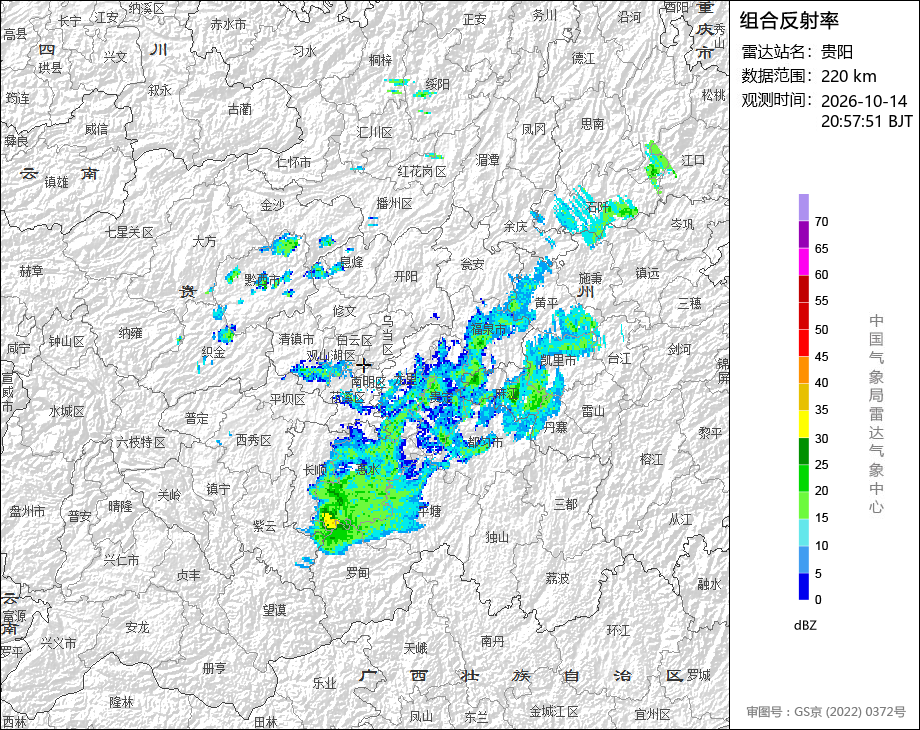Click the black cross radar station marker
This screenshot has height=730, width=920.
click(x=363, y=365)
